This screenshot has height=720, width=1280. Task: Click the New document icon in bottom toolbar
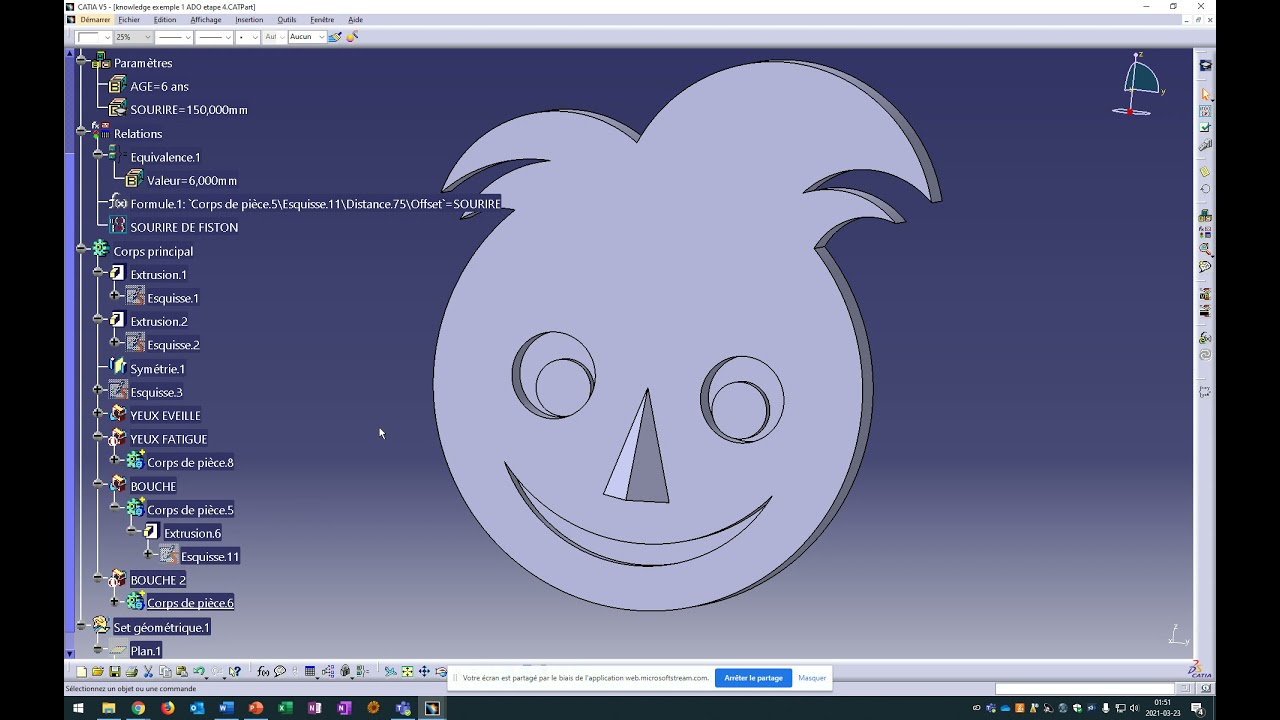coord(82,672)
